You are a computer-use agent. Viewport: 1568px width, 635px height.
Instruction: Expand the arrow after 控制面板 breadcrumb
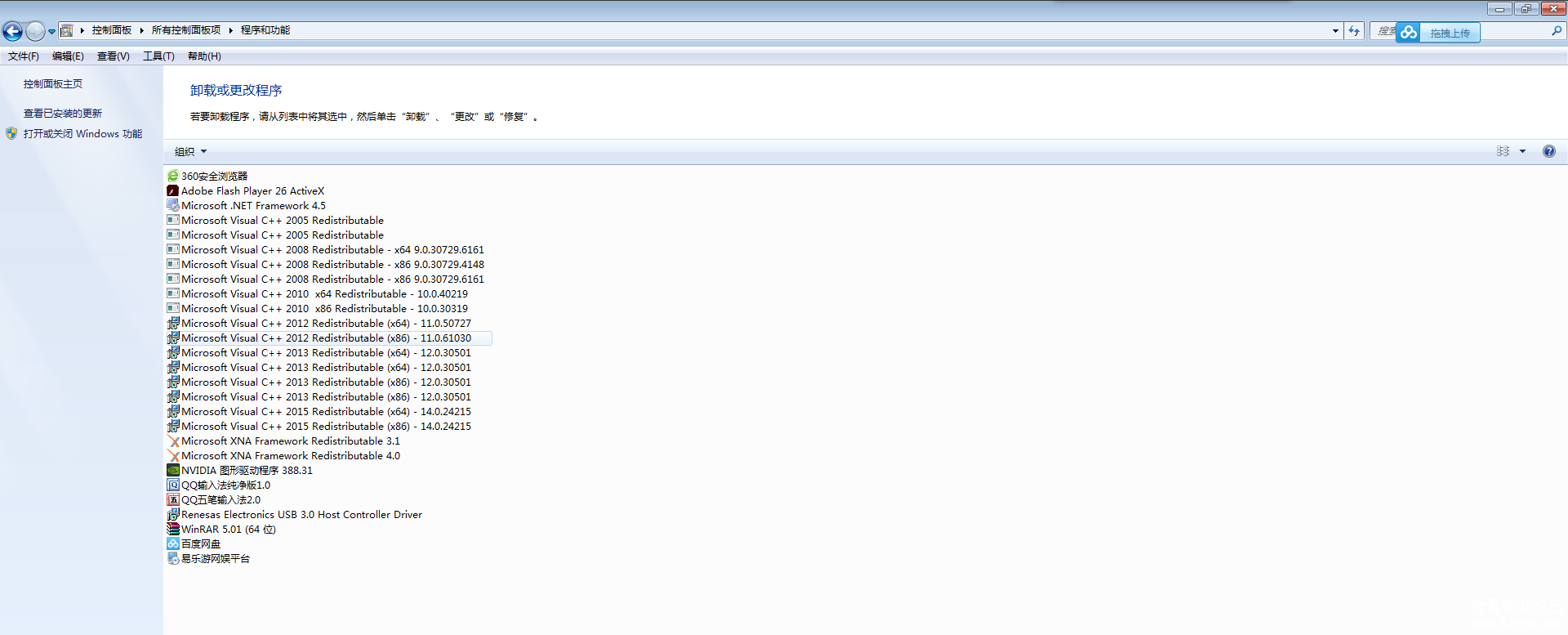(x=141, y=30)
